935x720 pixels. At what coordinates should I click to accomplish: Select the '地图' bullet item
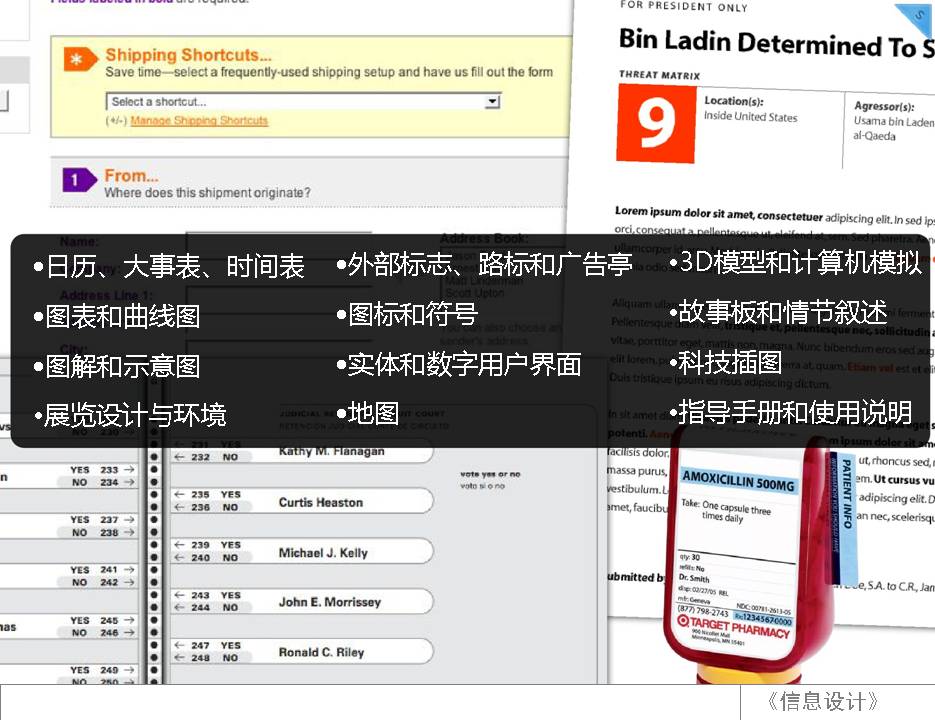374,413
